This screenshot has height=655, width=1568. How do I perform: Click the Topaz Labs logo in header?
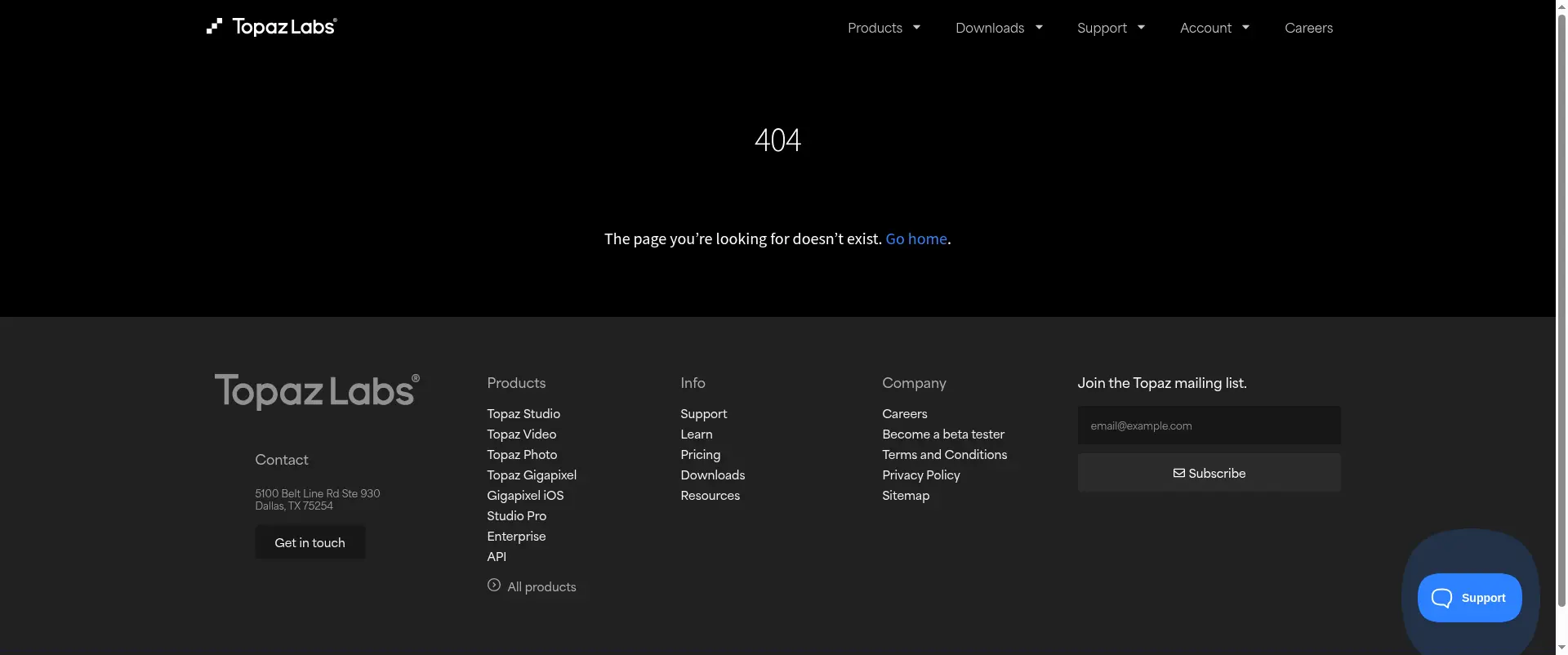tap(272, 27)
